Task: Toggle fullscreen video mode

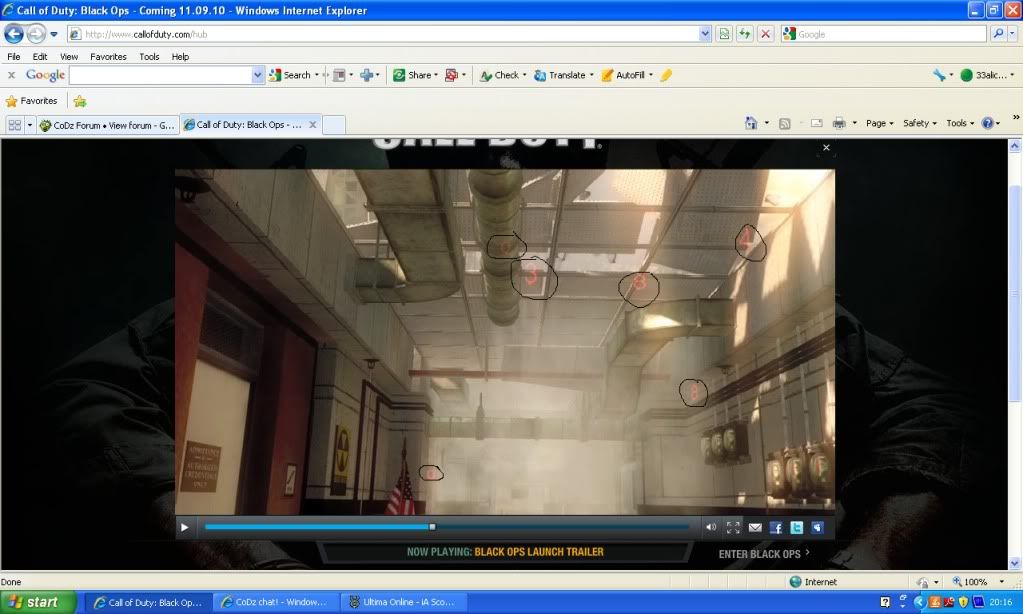Action: tap(733, 527)
